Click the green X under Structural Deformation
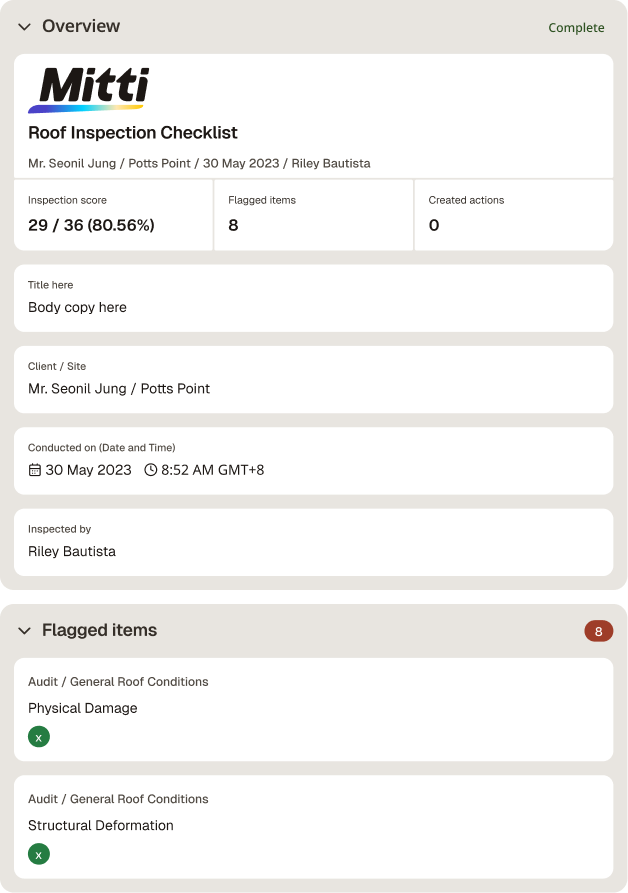 39,854
